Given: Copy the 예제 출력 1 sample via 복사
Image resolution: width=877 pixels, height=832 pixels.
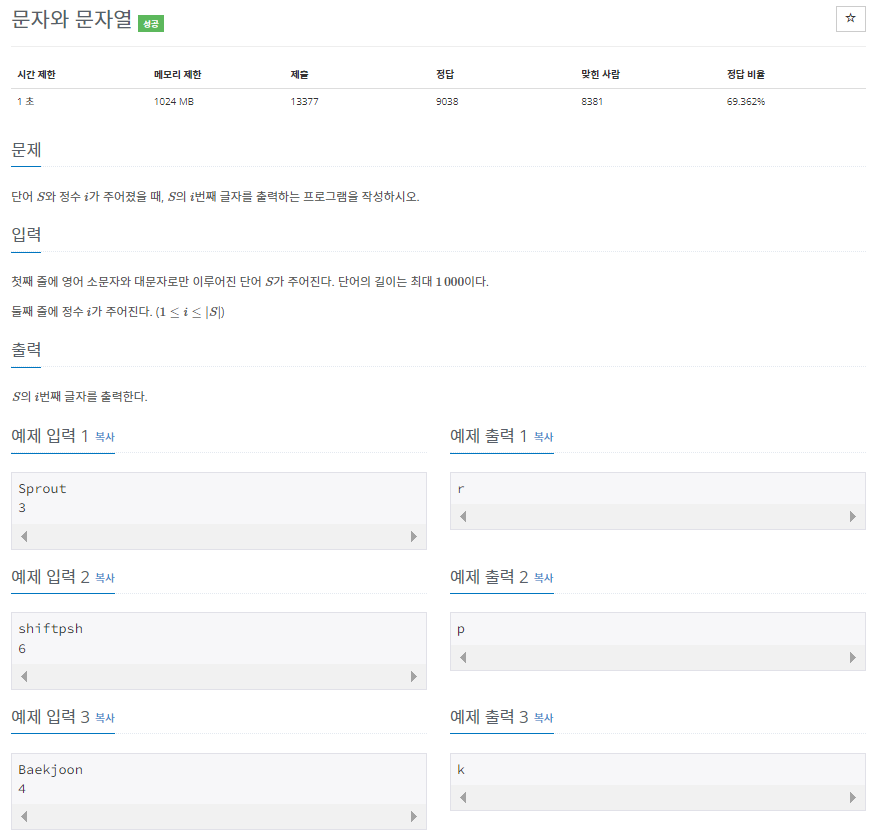Looking at the screenshot, I should coord(543,437).
